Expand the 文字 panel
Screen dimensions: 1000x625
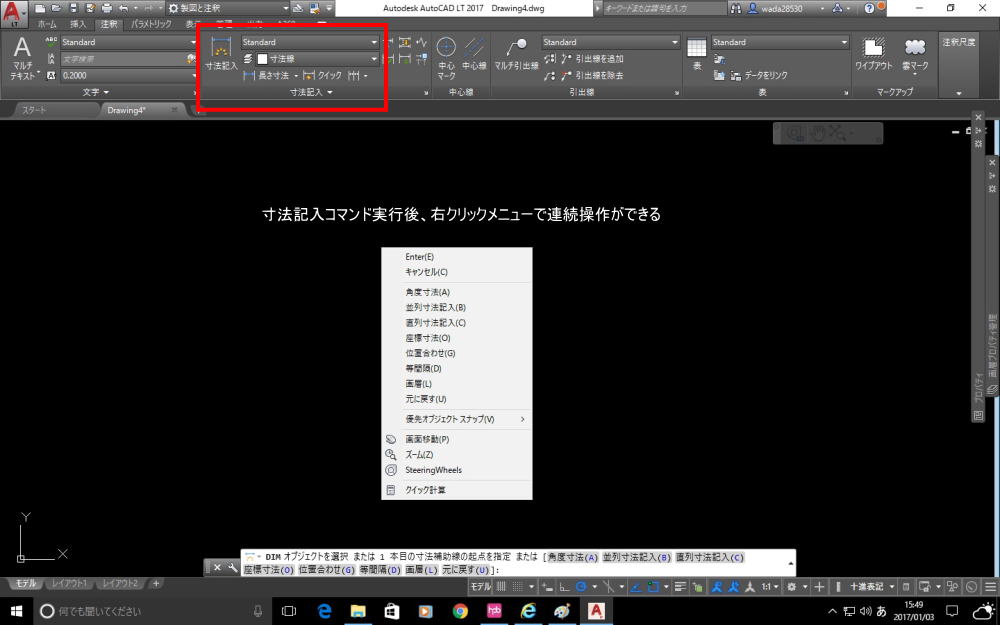(x=96, y=92)
